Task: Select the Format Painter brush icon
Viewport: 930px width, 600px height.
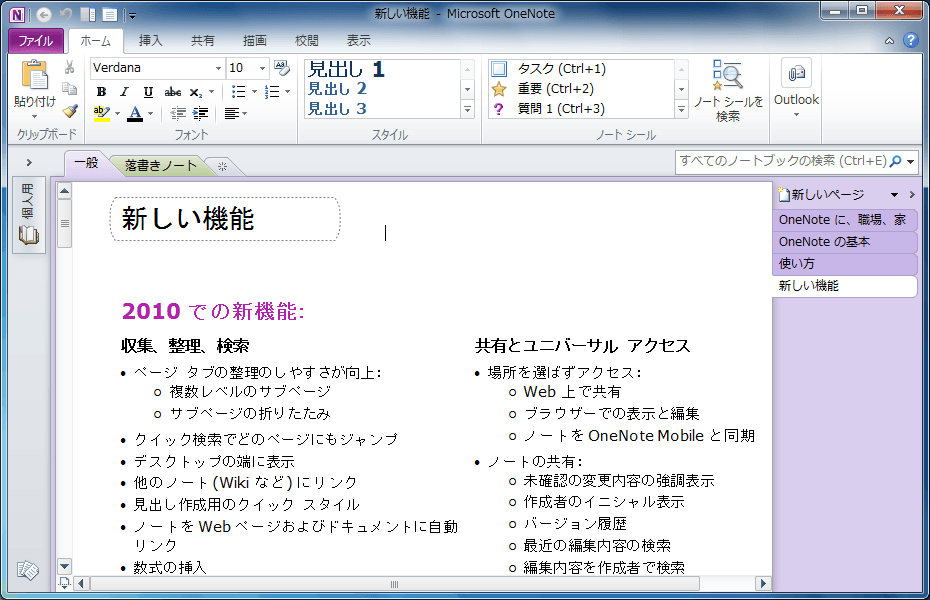Action: coord(69,111)
